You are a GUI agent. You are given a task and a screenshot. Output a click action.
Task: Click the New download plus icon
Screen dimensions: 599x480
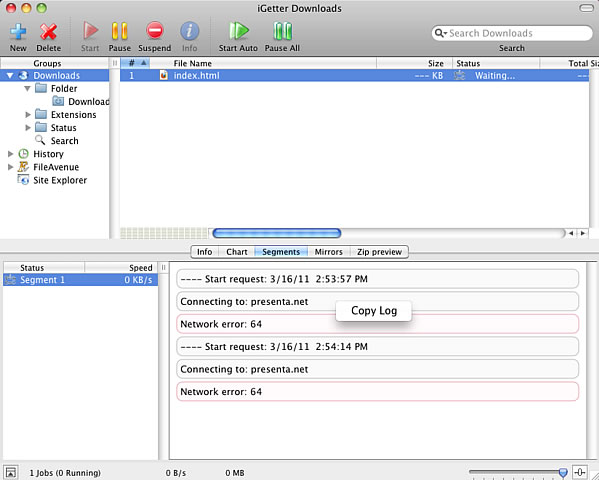pos(18,31)
